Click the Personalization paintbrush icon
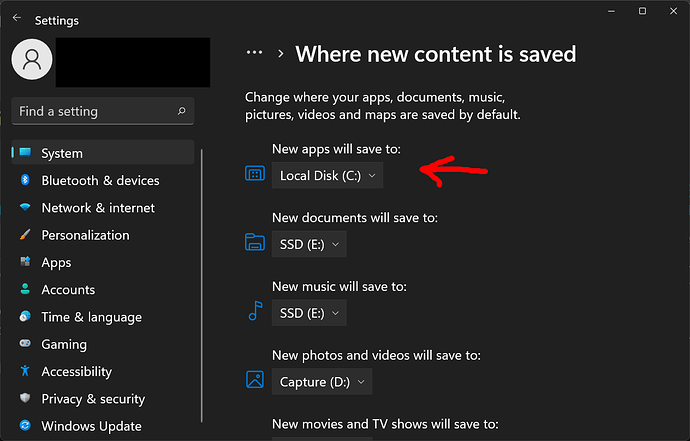This screenshot has height=441, width=690. 24,235
